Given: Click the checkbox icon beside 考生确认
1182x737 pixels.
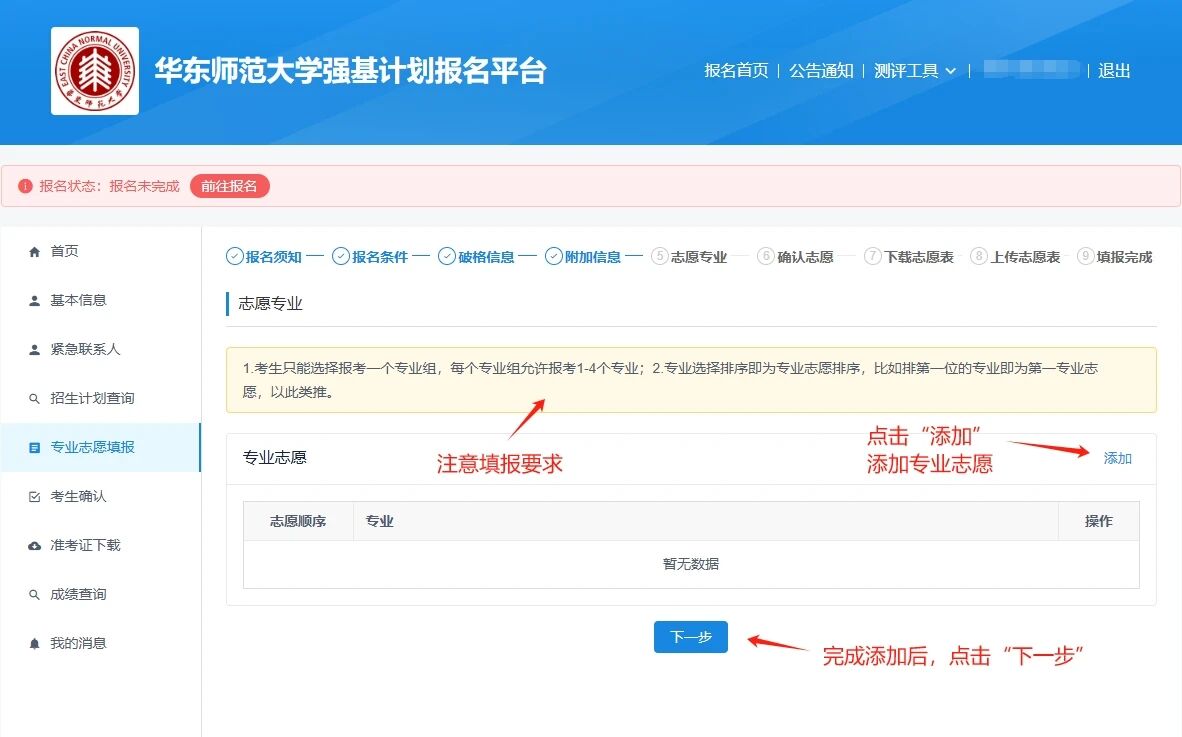Looking at the screenshot, I should (x=35, y=497).
